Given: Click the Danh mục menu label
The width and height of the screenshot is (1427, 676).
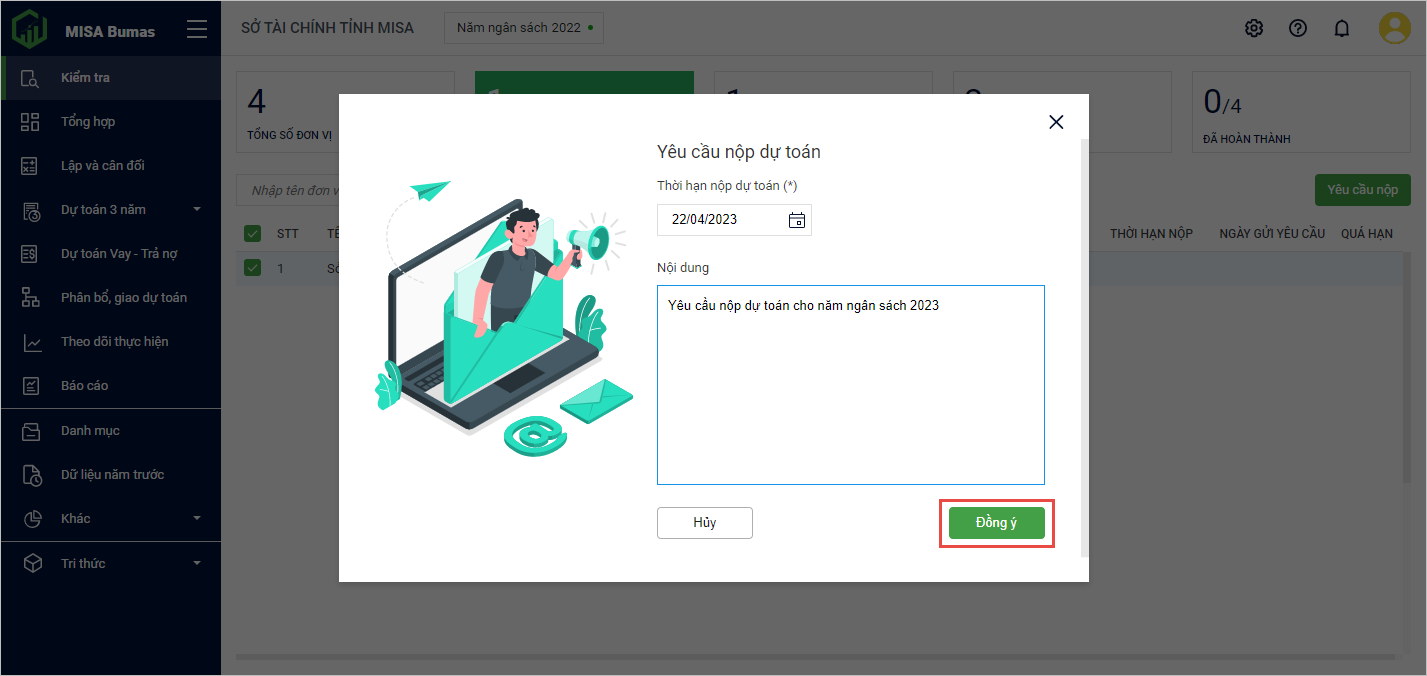Looking at the screenshot, I should tap(90, 431).
